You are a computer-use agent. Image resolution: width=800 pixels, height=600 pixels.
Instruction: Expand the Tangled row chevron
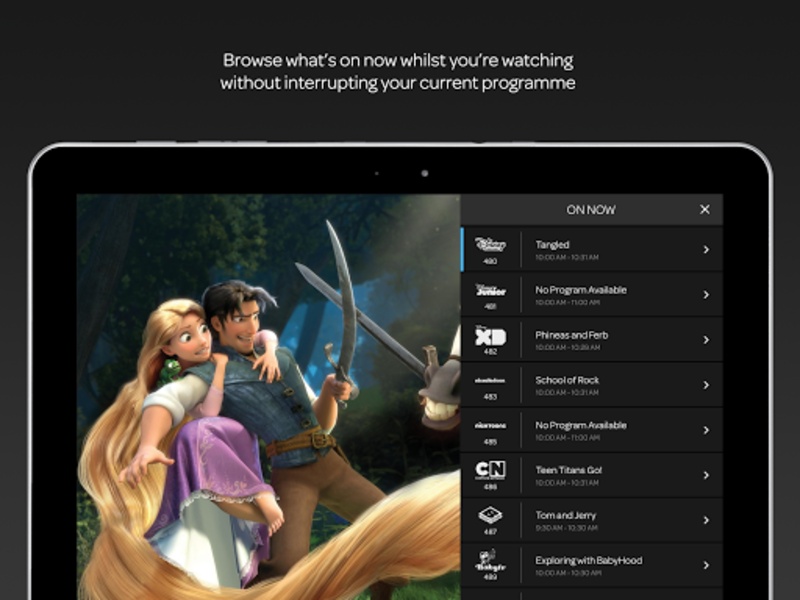click(706, 249)
